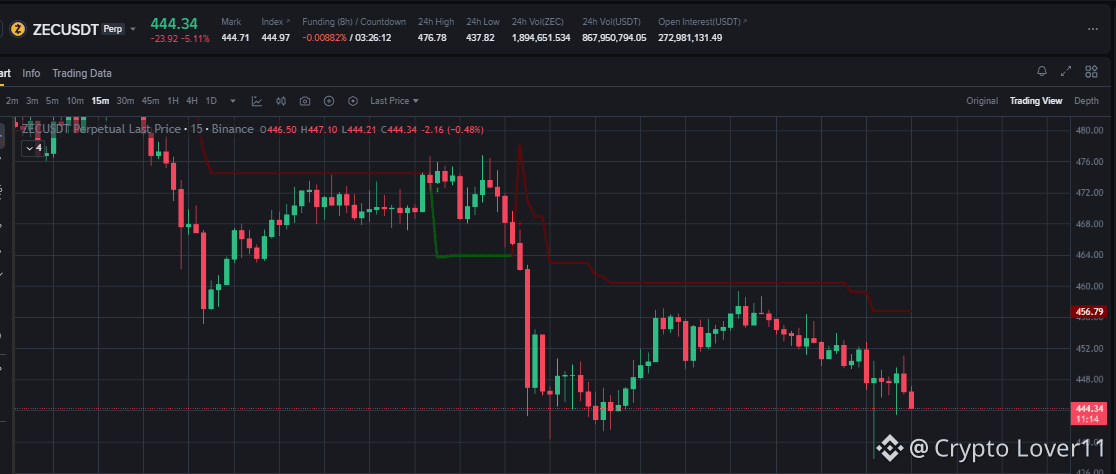This screenshot has width=1116, height=474.
Task: Take a chart snapshot with camera icon
Action: tap(305, 101)
